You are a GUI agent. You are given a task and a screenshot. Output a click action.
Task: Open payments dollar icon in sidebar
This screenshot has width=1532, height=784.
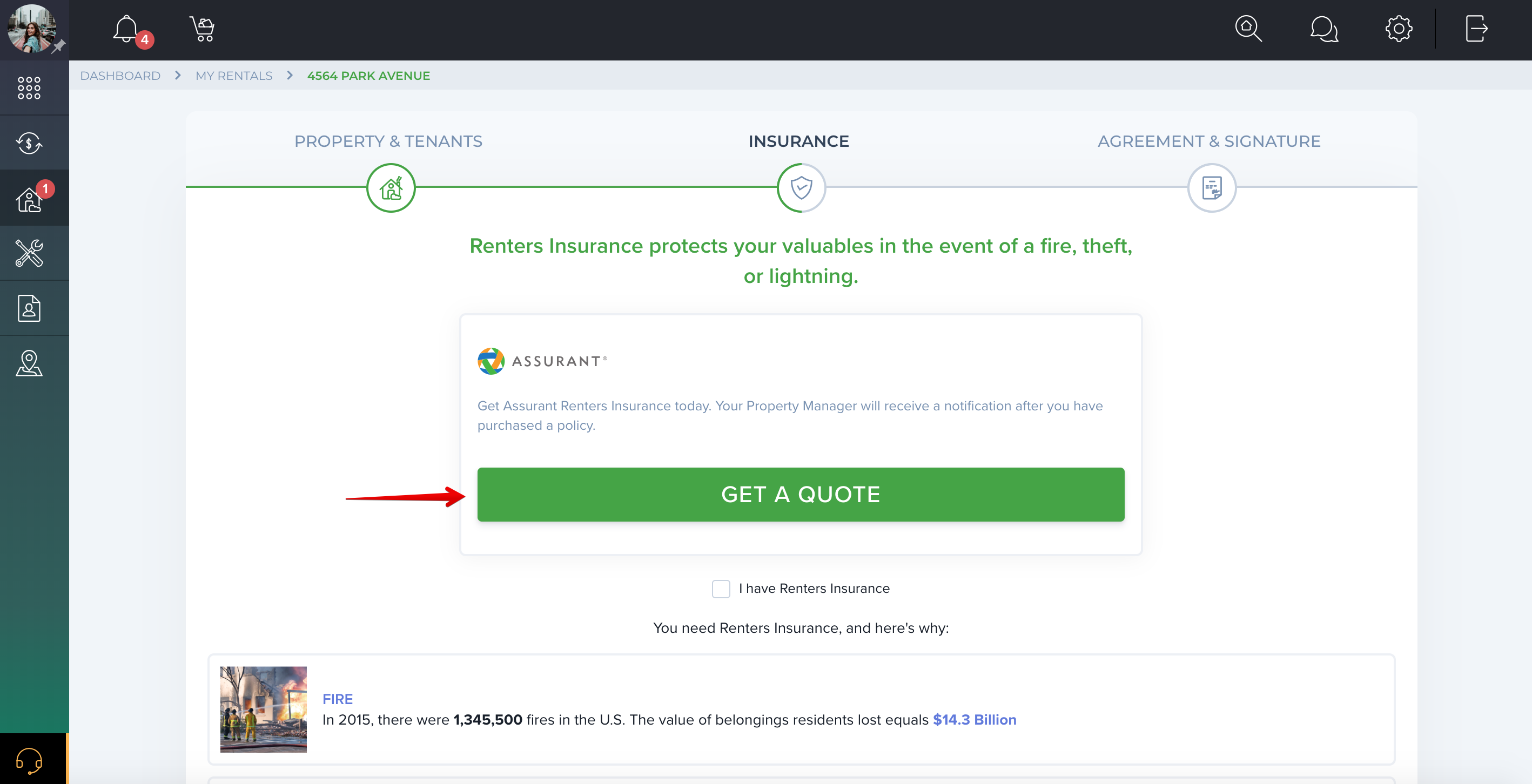29,143
